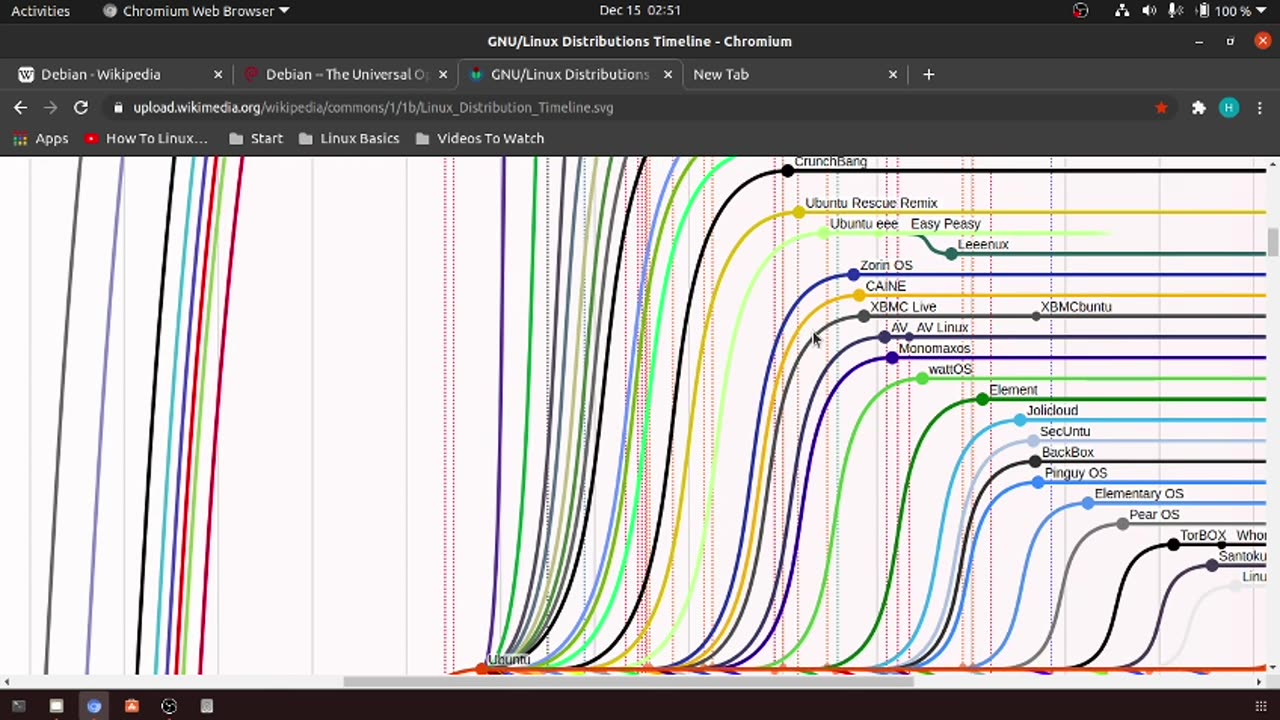Screen dimensions: 1280x720
Task: Click the TorBOX label
Action: 1203,535
